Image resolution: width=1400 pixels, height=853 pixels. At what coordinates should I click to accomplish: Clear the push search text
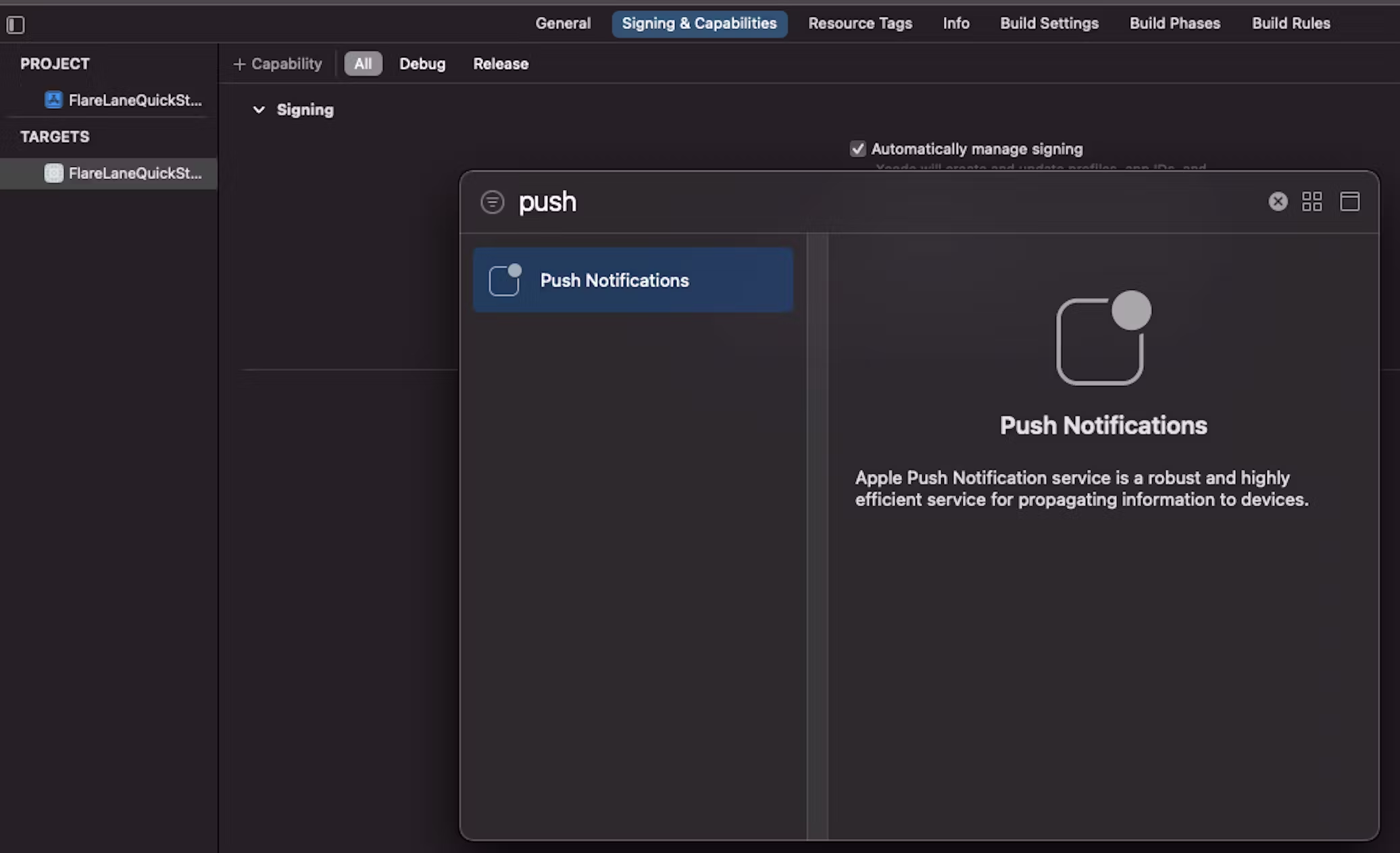pyautogui.click(x=1277, y=201)
